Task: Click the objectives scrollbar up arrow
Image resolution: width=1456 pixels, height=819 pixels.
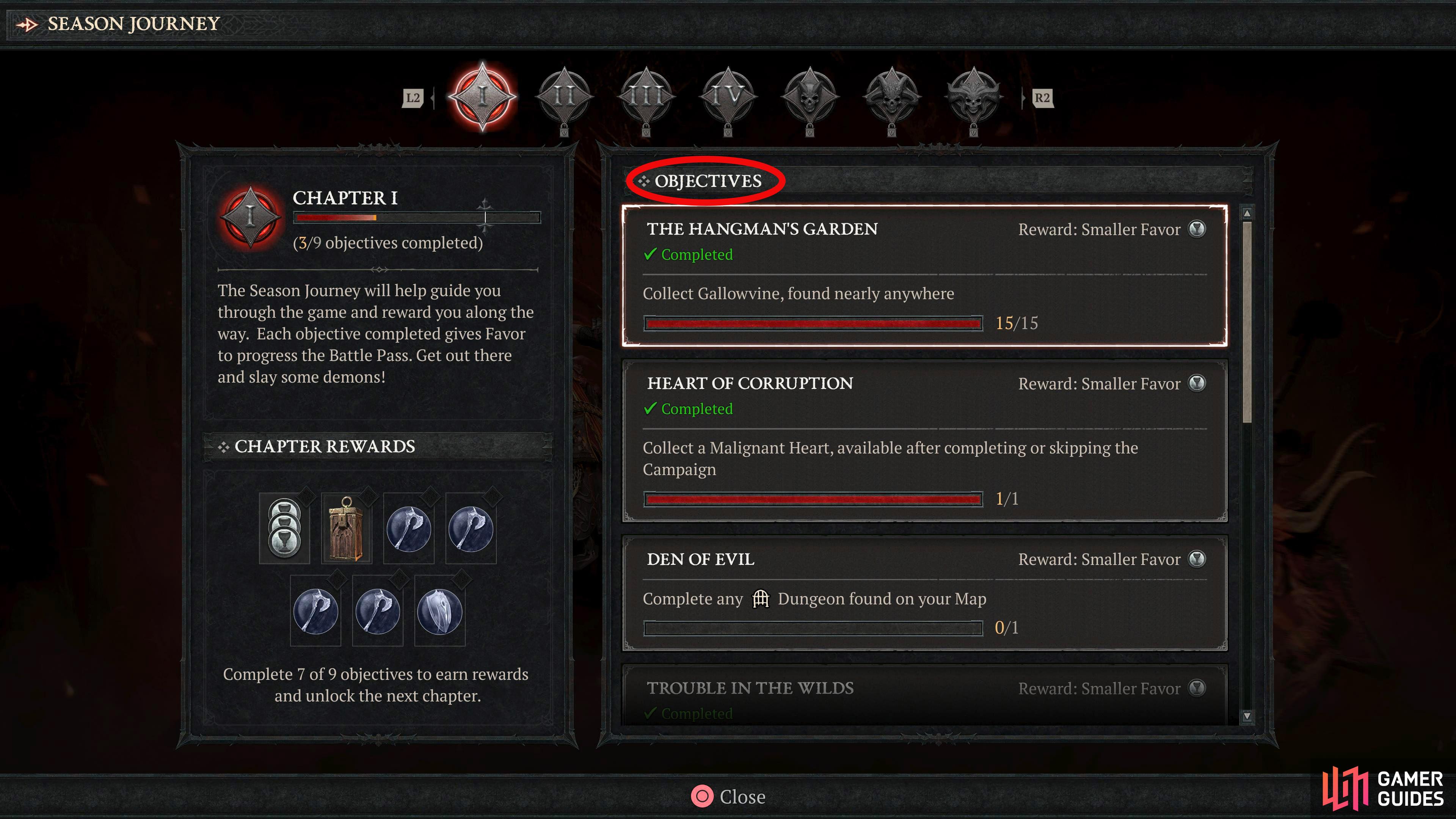Action: (1247, 213)
